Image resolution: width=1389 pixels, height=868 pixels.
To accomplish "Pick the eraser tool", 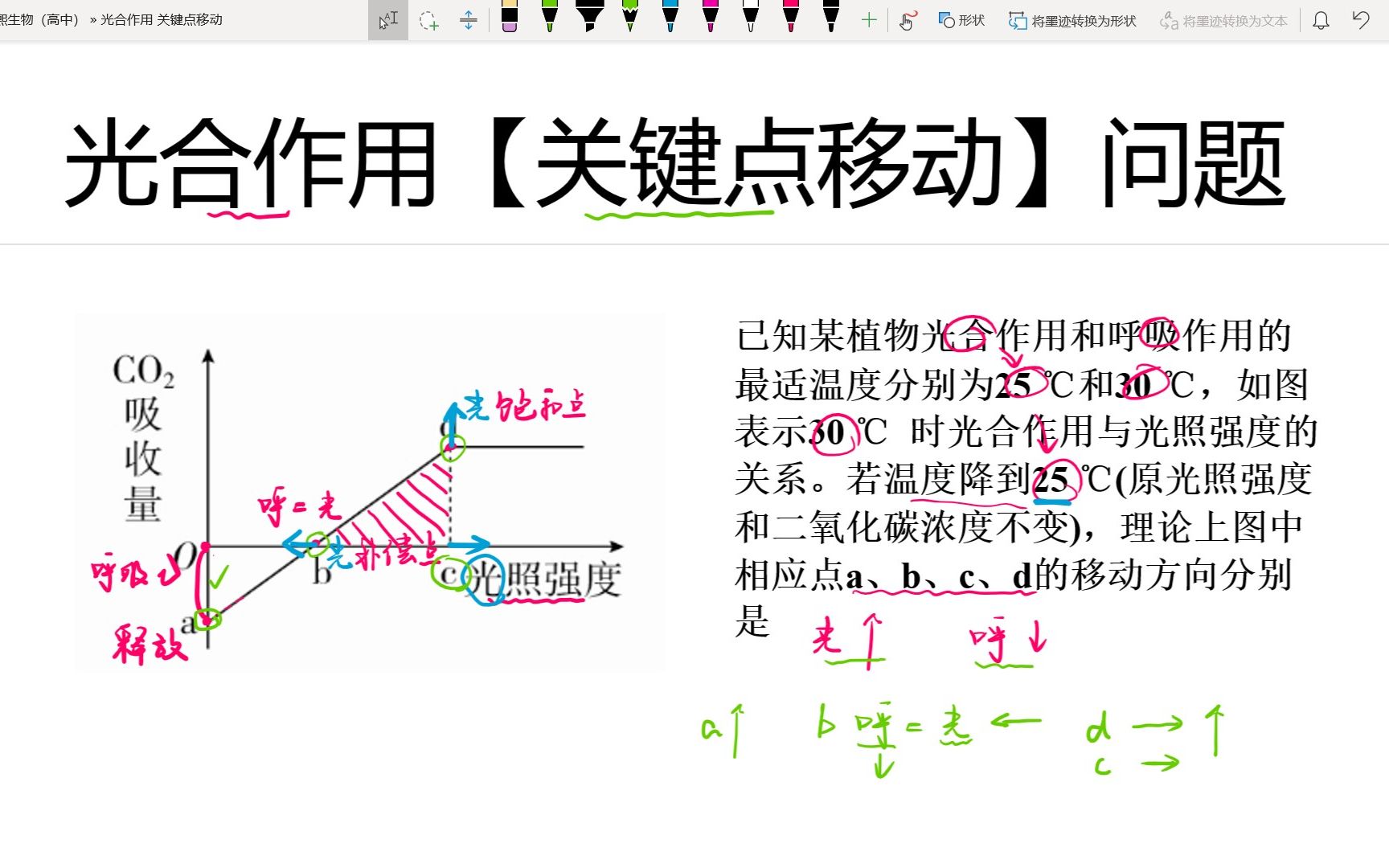I will point(509,16).
